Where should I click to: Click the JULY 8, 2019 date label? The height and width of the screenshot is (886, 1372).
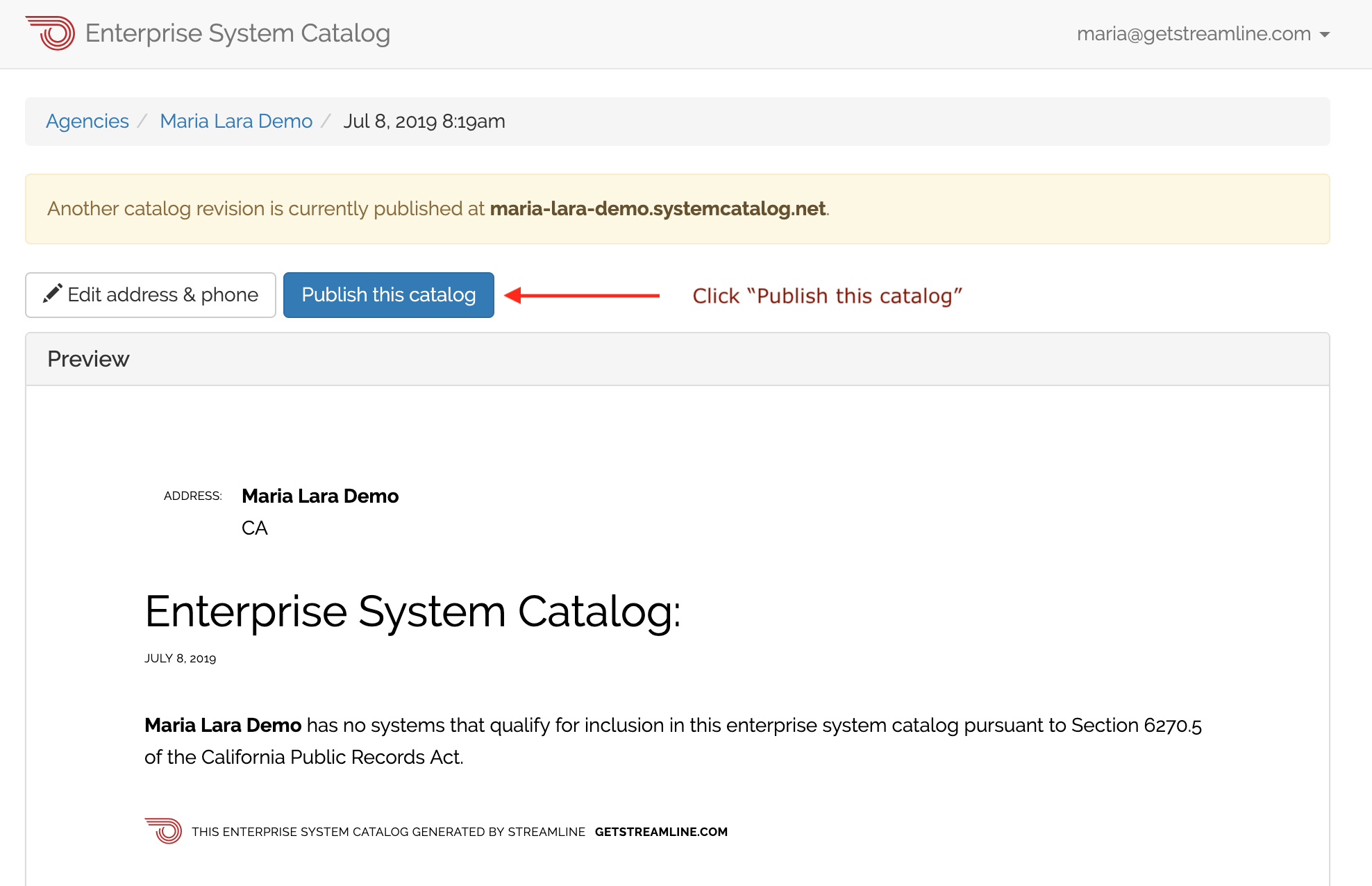(181, 658)
